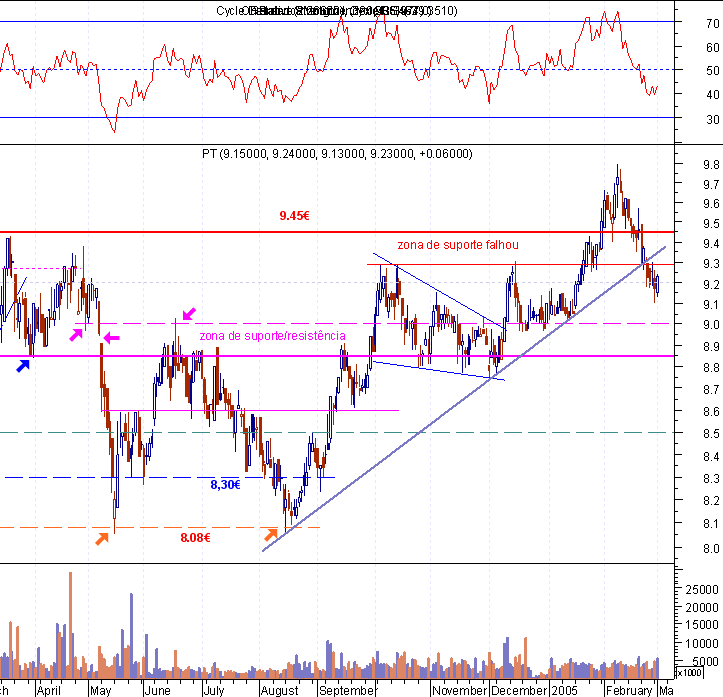Image resolution: width=723 pixels, height=697 pixels.
Task: Click the 10000 value on volume axis
Action: pos(702,643)
